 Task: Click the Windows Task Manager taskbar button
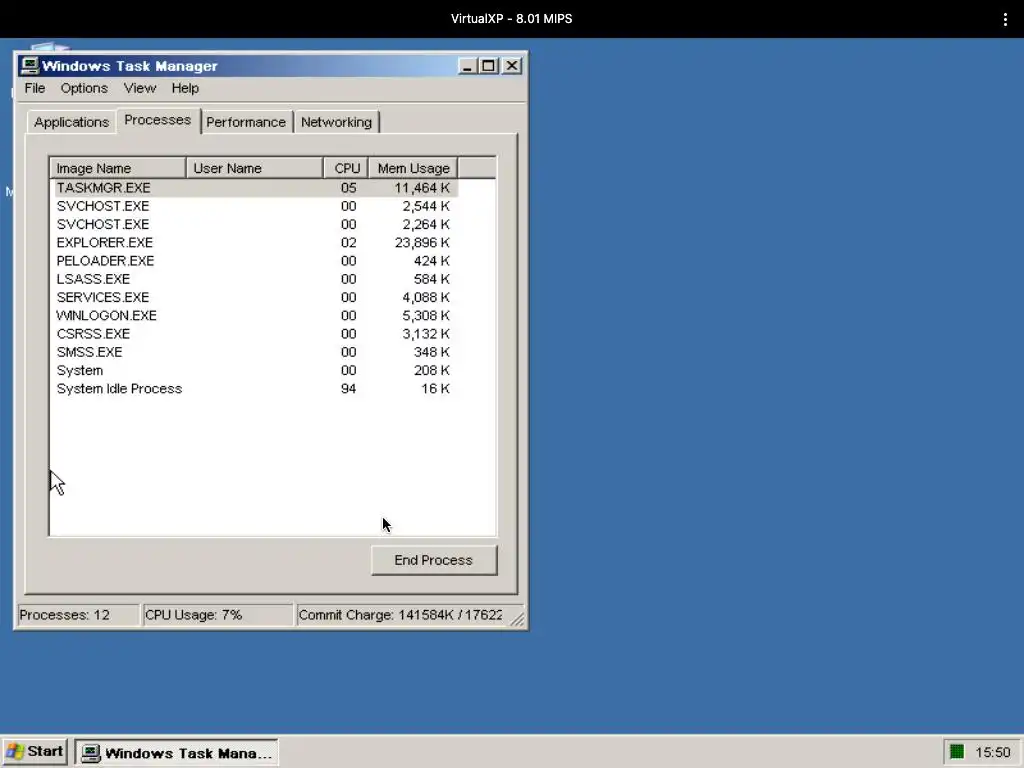177,752
